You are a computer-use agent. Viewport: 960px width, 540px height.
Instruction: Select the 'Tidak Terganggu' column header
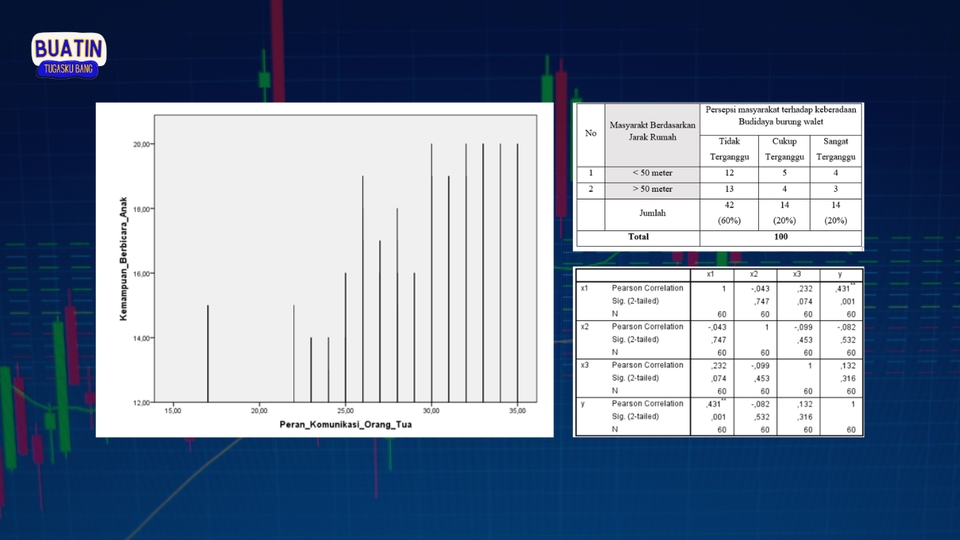pos(729,149)
